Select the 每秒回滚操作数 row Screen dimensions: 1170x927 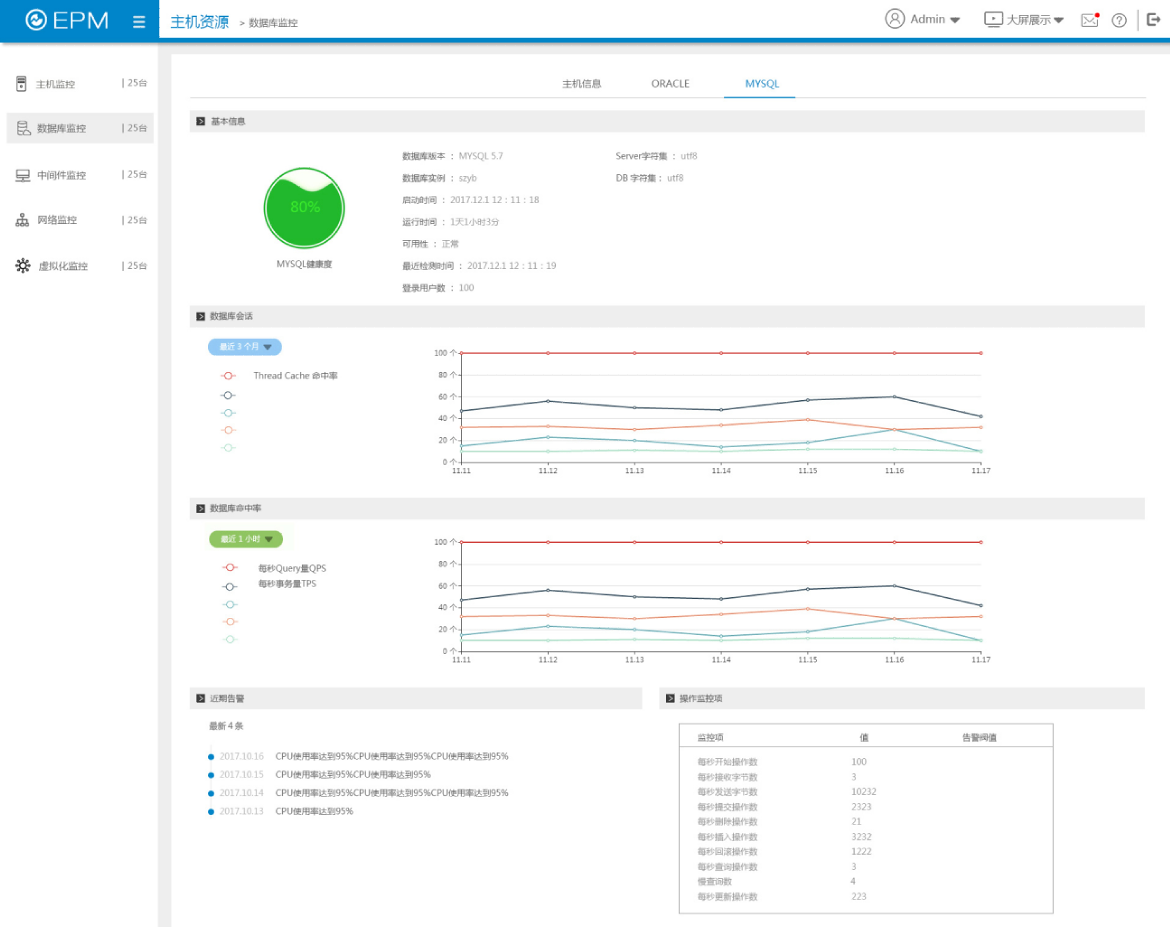[866, 852]
